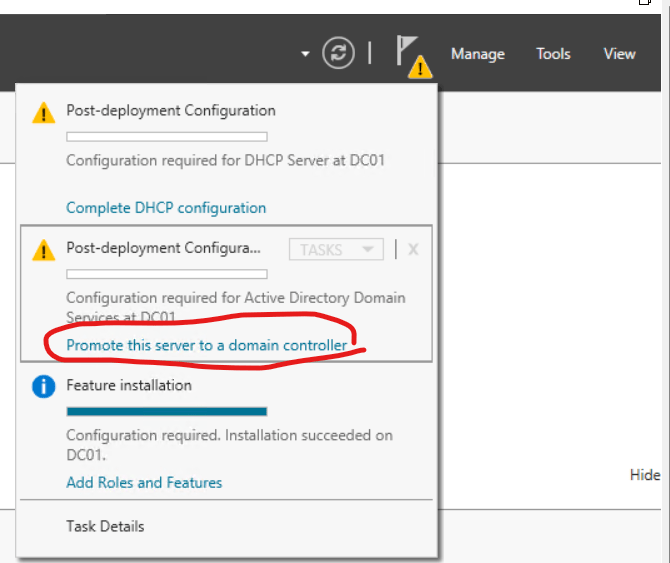Screen dimensions: 670x563
Task: Click the DHCP task progress bar
Action: pyautogui.click(x=167, y=137)
